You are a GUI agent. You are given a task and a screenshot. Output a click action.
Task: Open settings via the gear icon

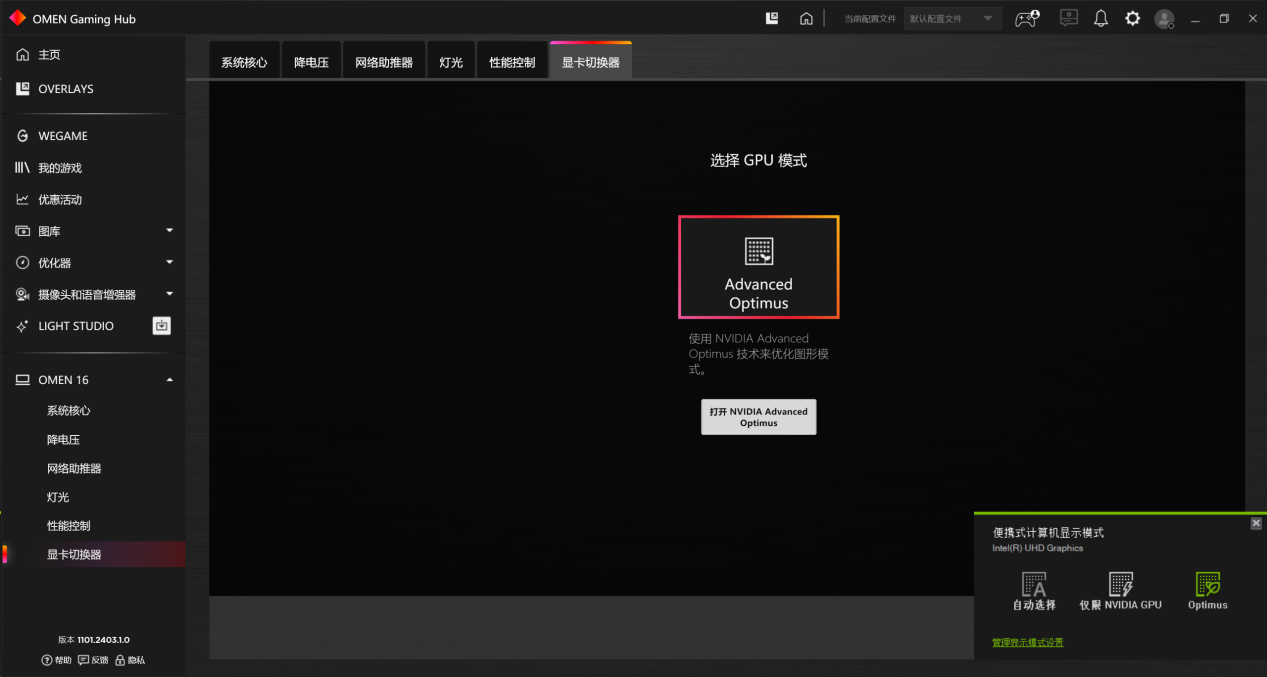1132,19
